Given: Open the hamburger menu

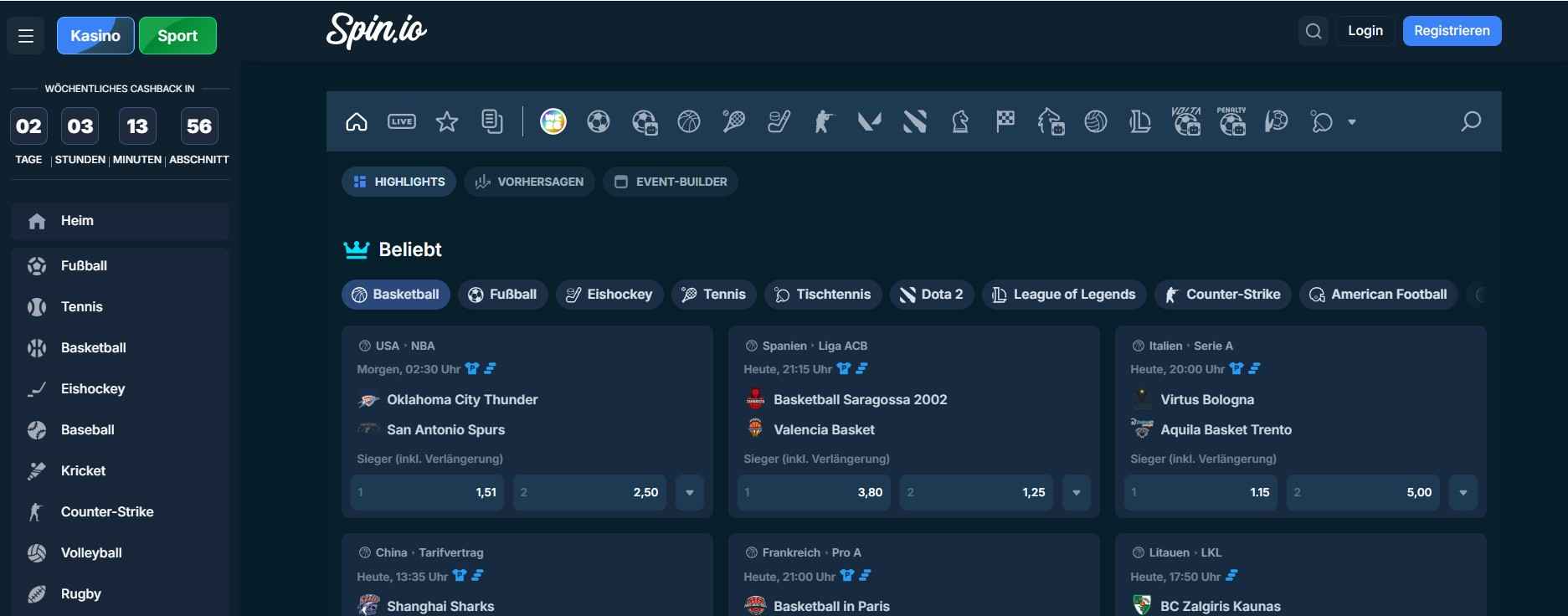Looking at the screenshot, I should [x=26, y=36].
